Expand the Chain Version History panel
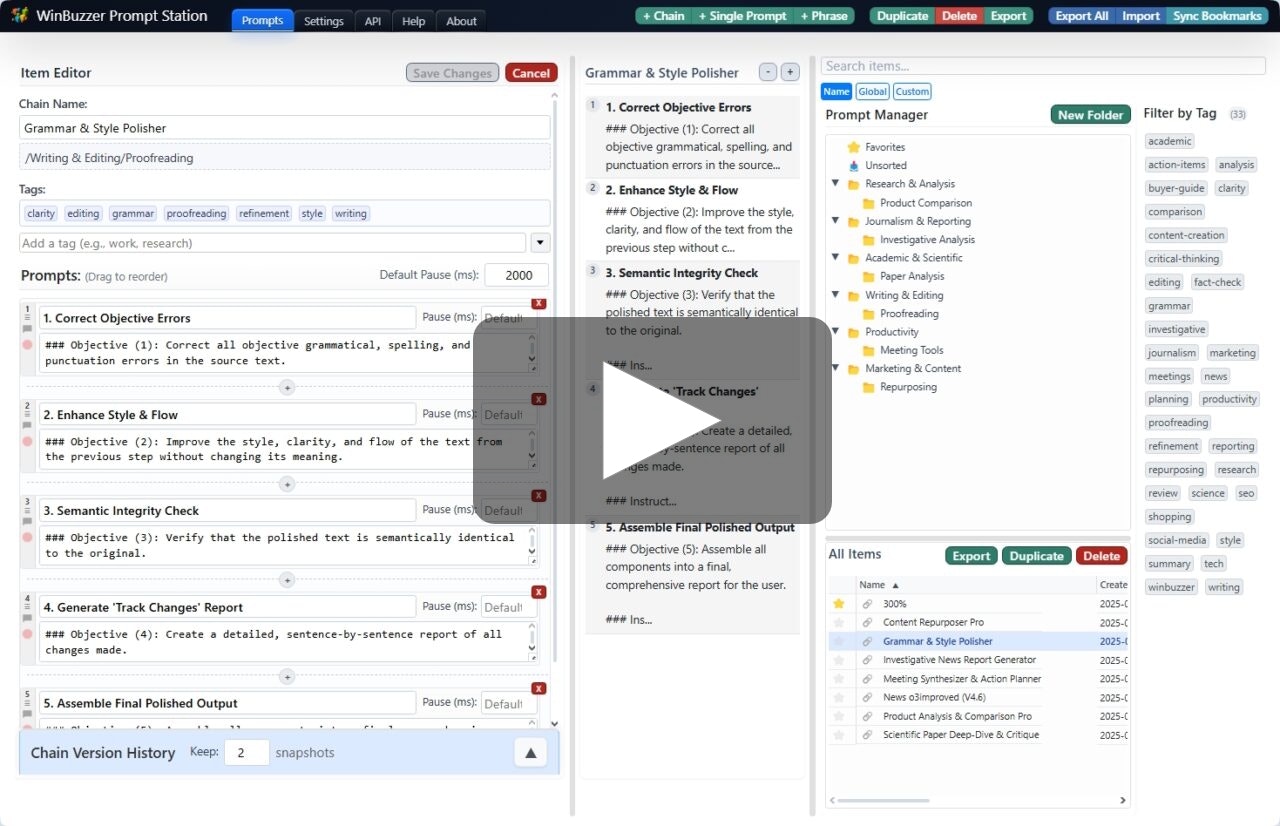This screenshot has height=826, width=1280. [x=531, y=753]
